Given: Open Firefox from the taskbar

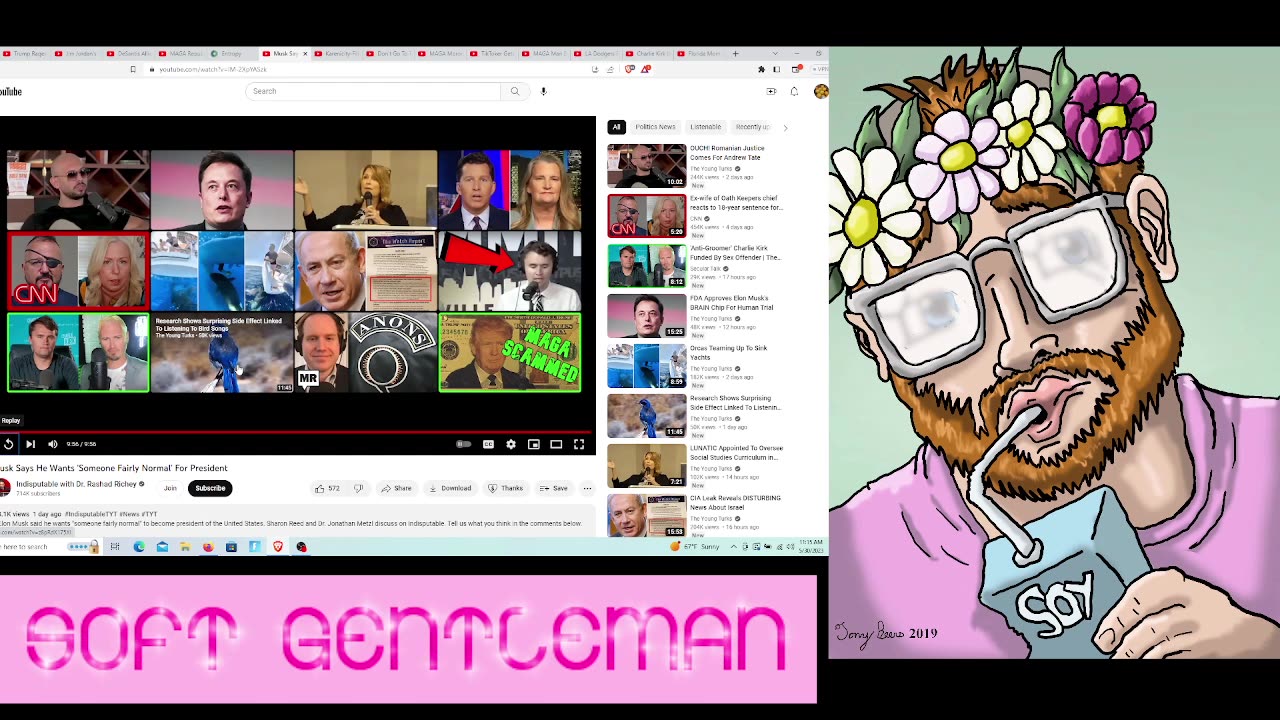Looking at the screenshot, I should 208,547.
